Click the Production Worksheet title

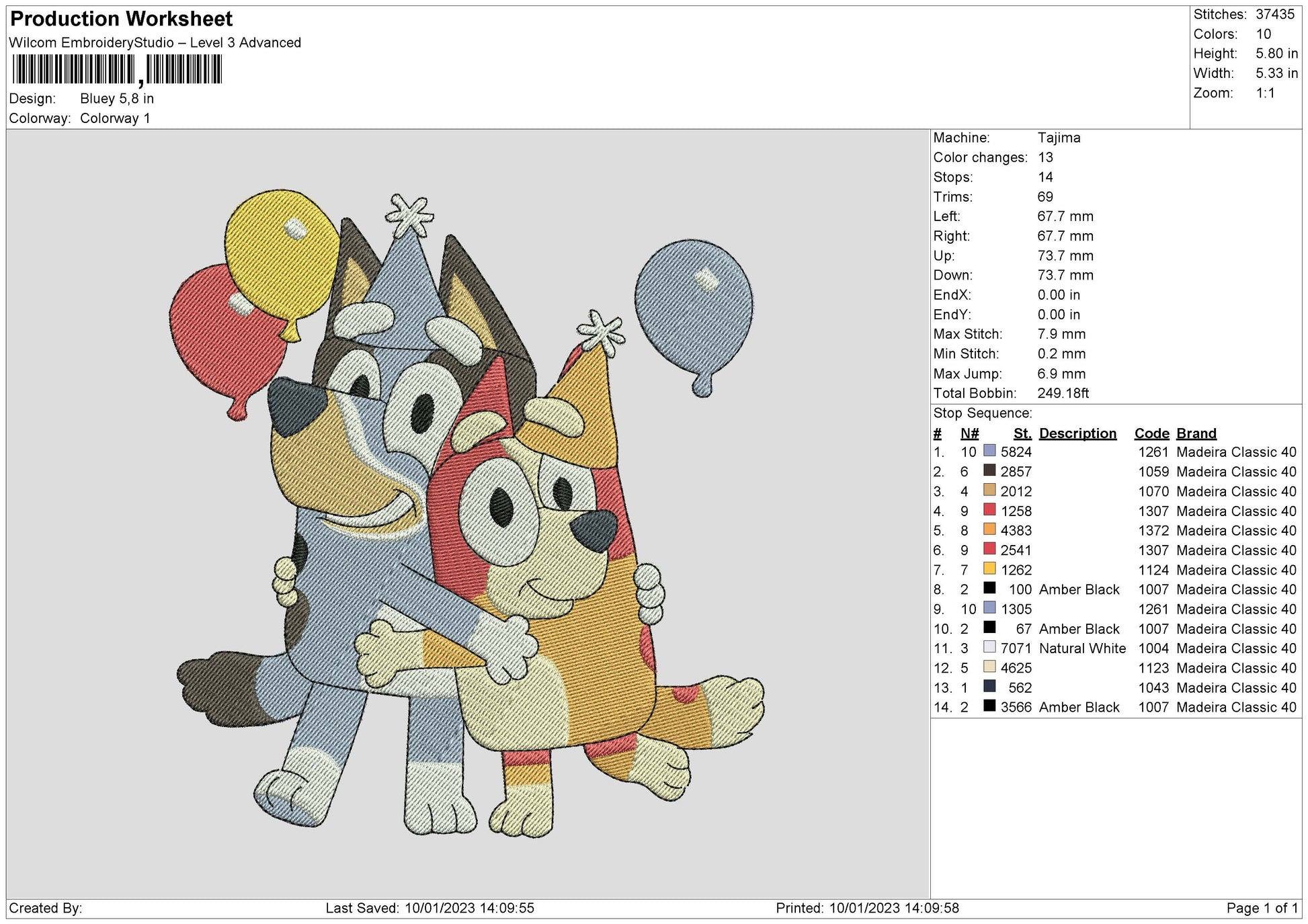[x=122, y=19]
